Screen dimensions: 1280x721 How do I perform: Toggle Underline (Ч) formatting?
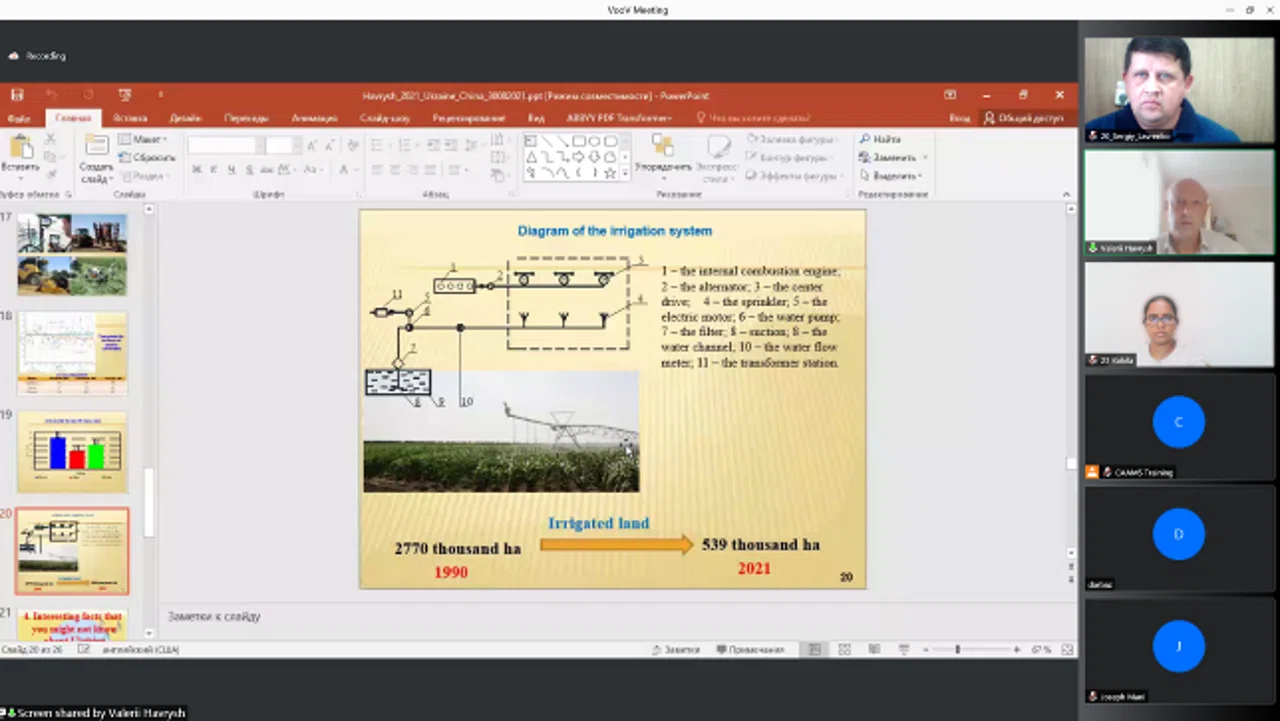[232, 170]
